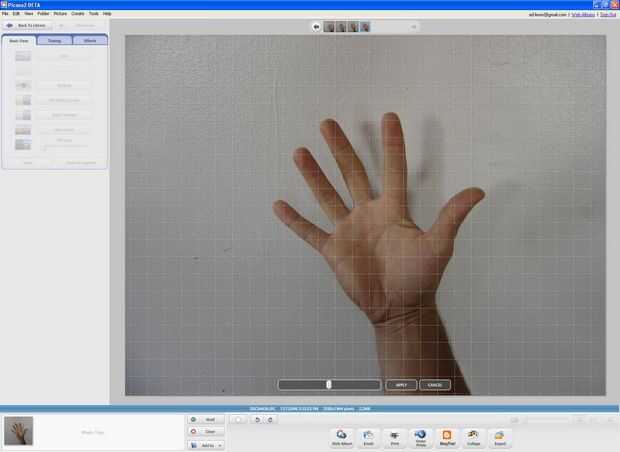Open the Help menu

pyautogui.click(x=107, y=13)
